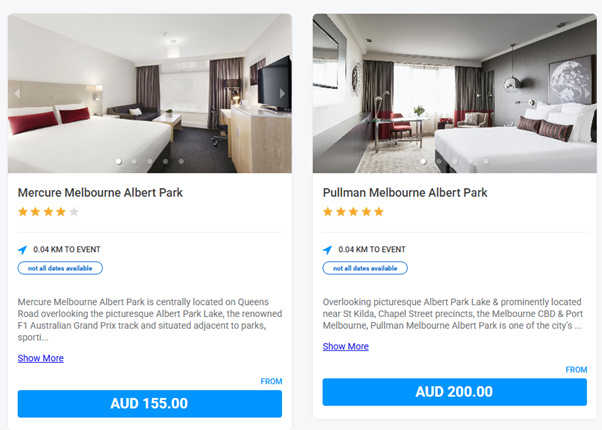Select the first carousel dot on Mercure photo
Viewport: 602px width, 430px height.
(x=118, y=161)
